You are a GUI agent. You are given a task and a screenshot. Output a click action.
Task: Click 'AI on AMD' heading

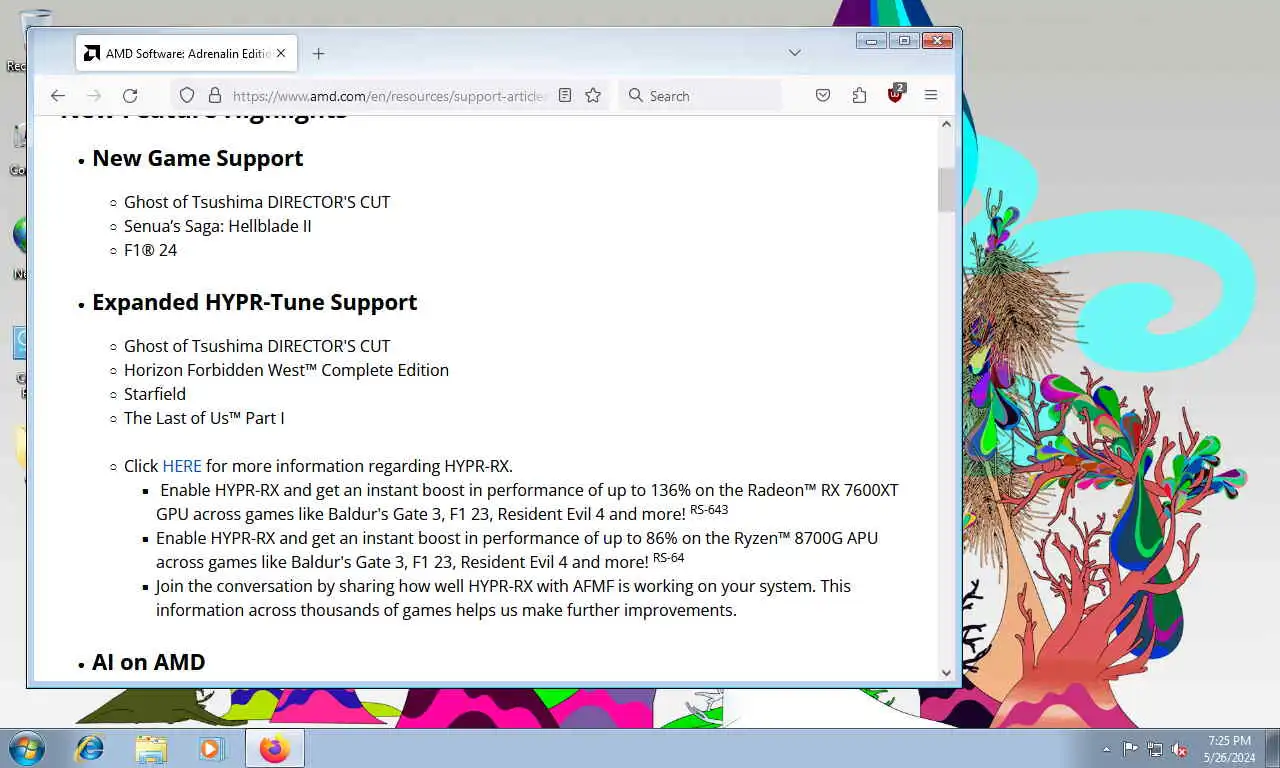coord(149,662)
